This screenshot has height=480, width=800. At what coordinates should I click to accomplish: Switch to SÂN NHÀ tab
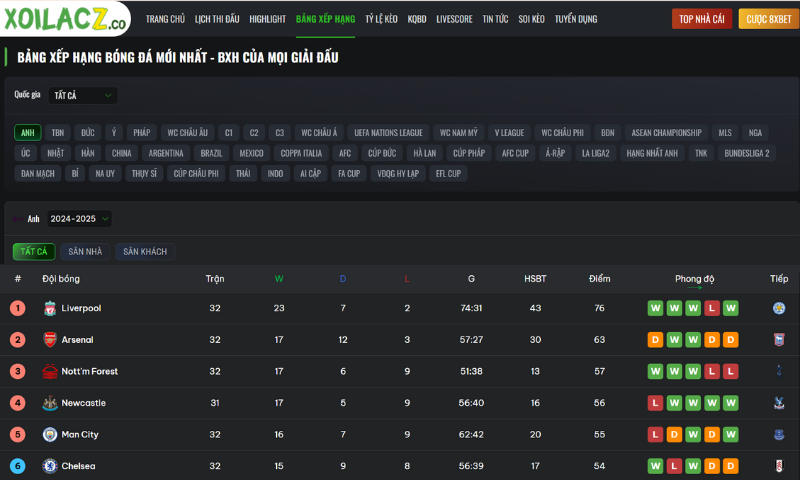point(85,251)
